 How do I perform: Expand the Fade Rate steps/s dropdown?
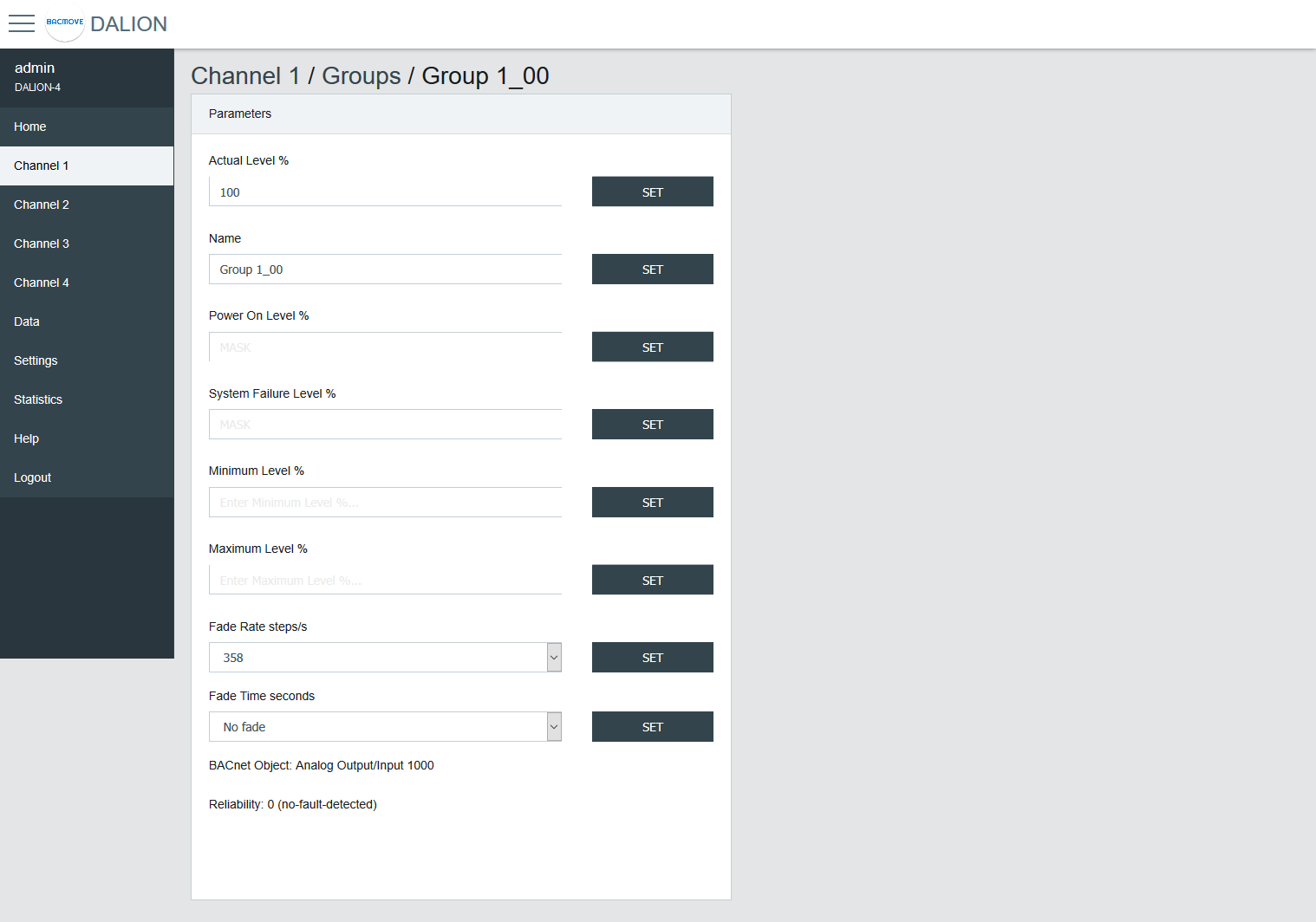(385, 658)
